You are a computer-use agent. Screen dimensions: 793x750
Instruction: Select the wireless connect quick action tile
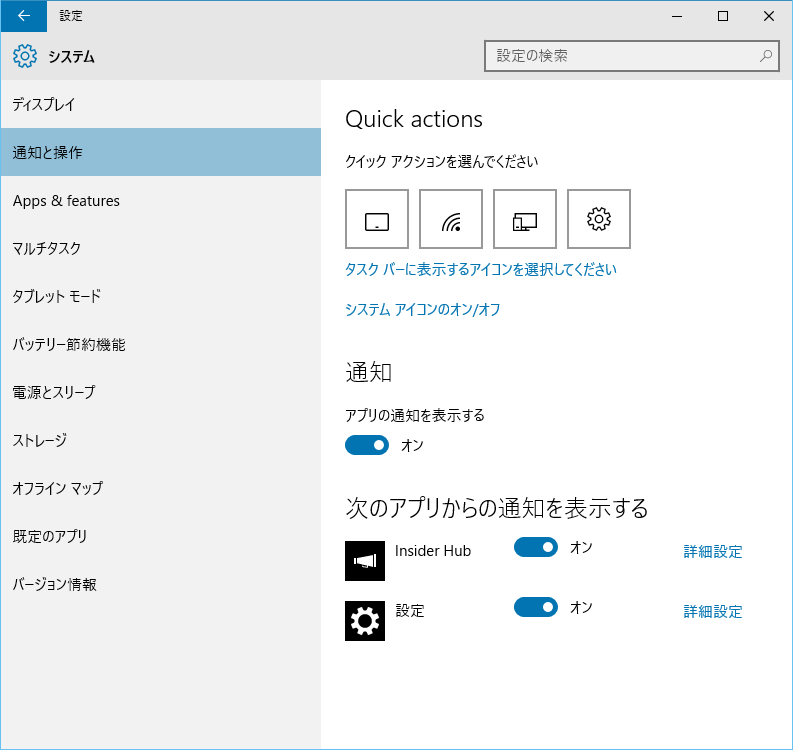click(x=451, y=219)
